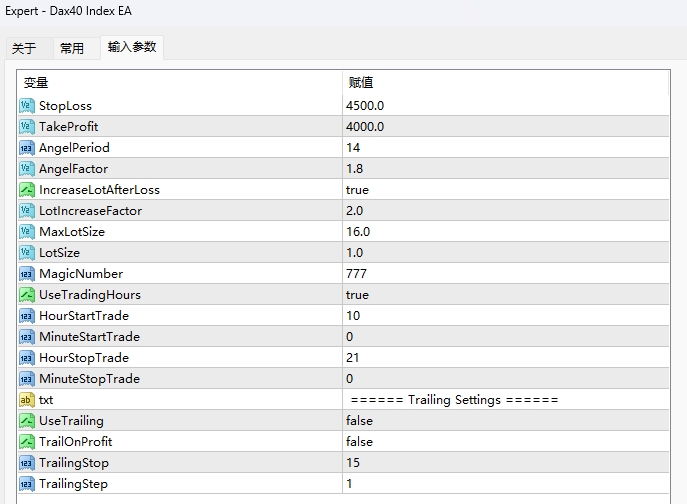Select the UseTrailing variable name
This screenshot has height=504, width=687.
tap(71, 422)
